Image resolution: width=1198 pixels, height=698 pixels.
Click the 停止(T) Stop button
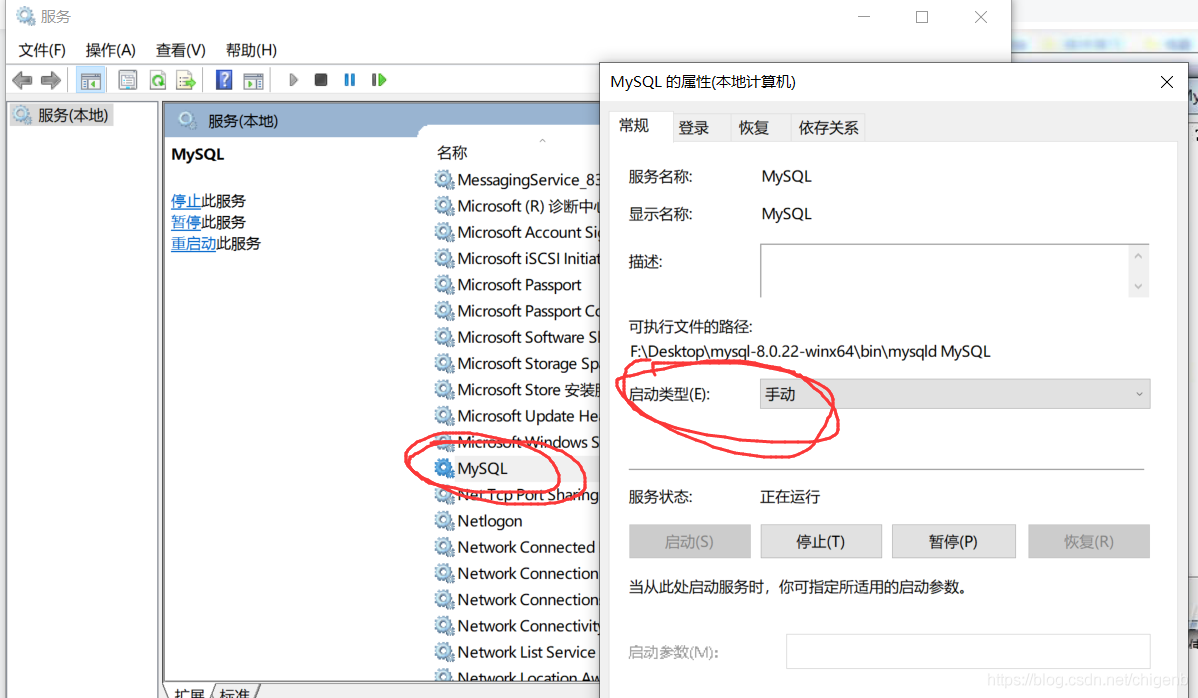[821, 541]
